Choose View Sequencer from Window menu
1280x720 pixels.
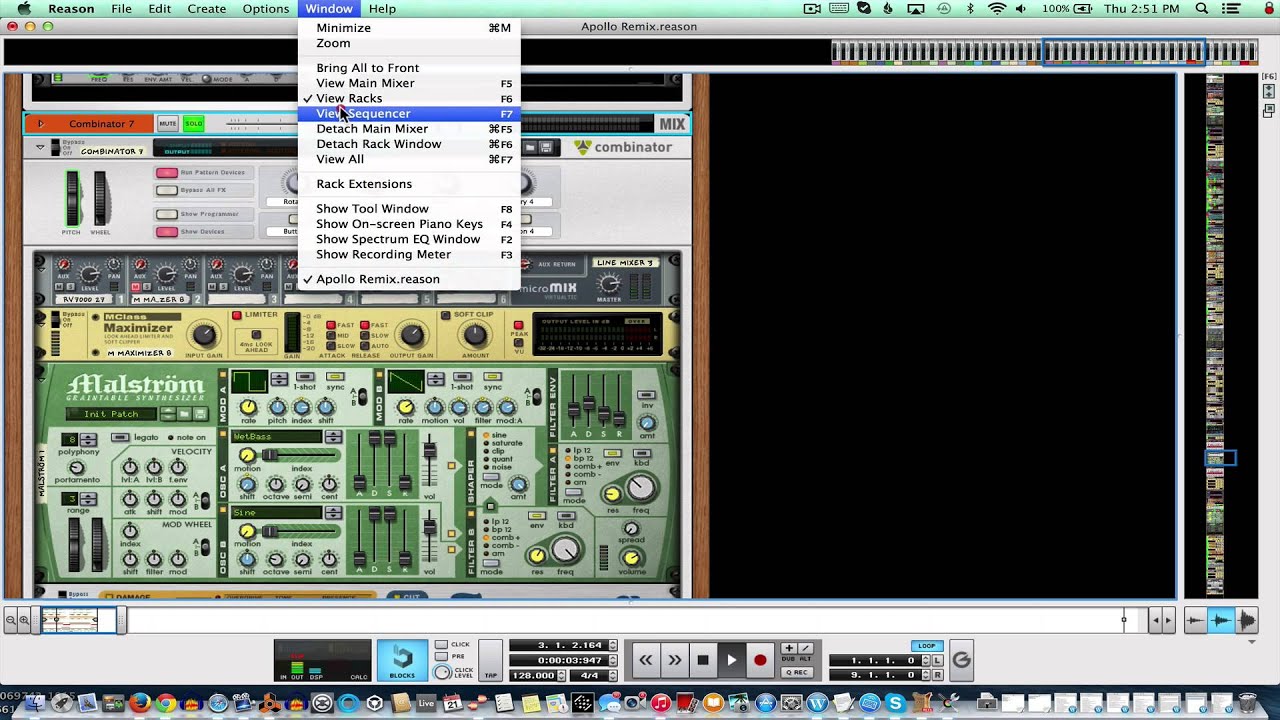(409, 114)
